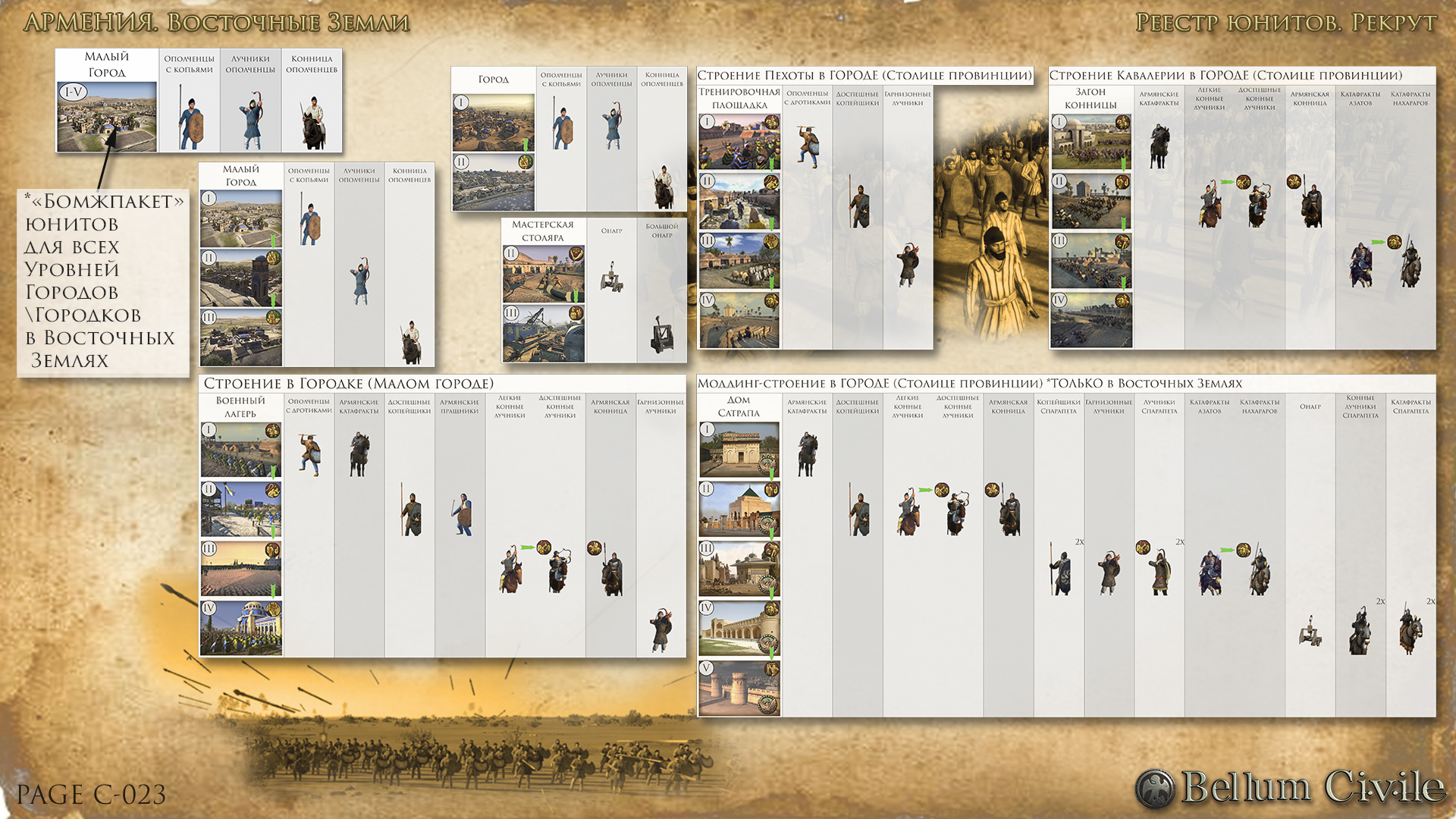
Task: Select spear militia unit in Малый город I-V panel
Action: [x=190, y=118]
